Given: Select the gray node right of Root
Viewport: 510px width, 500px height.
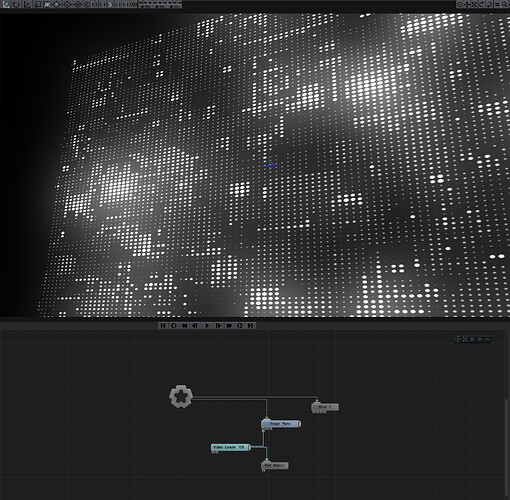Looking at the screenshot, I should (325, 407).
